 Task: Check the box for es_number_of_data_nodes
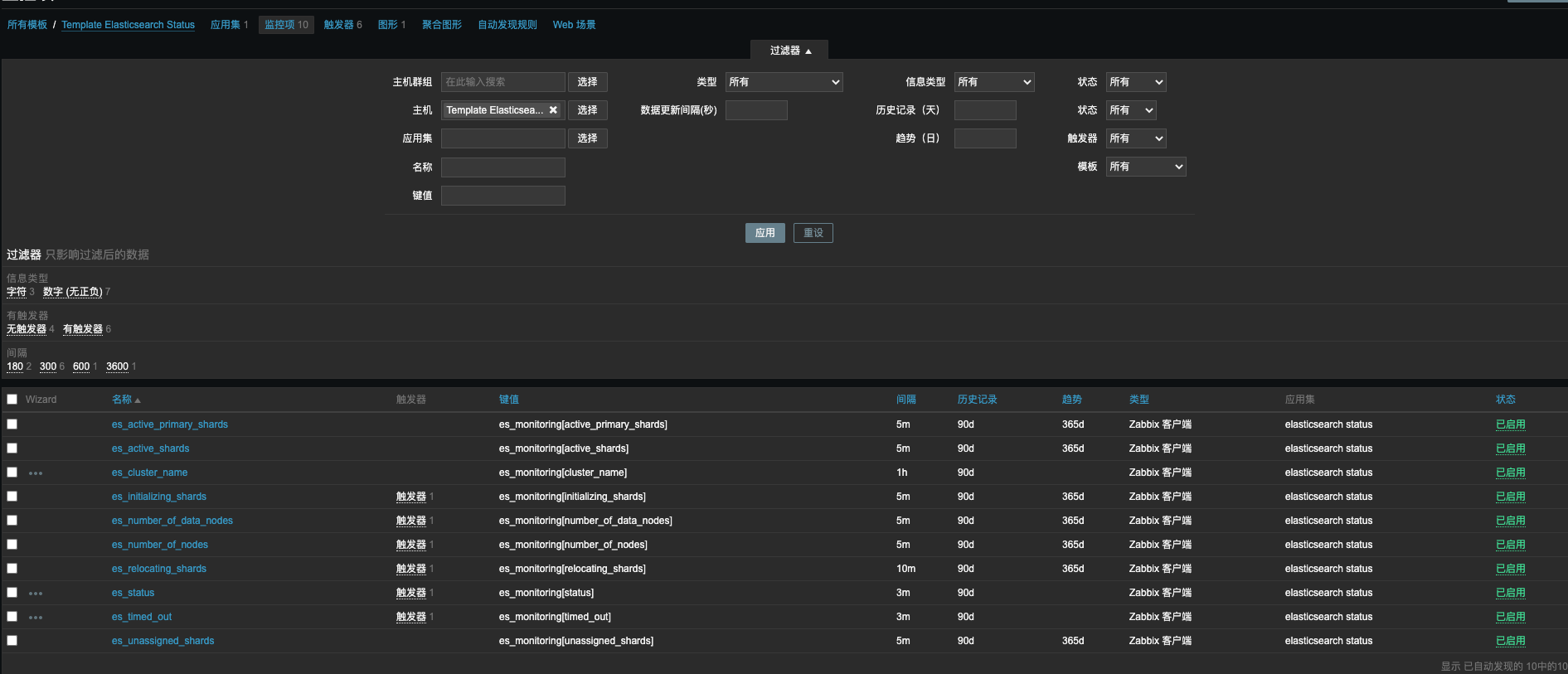[x=12, y=521]
